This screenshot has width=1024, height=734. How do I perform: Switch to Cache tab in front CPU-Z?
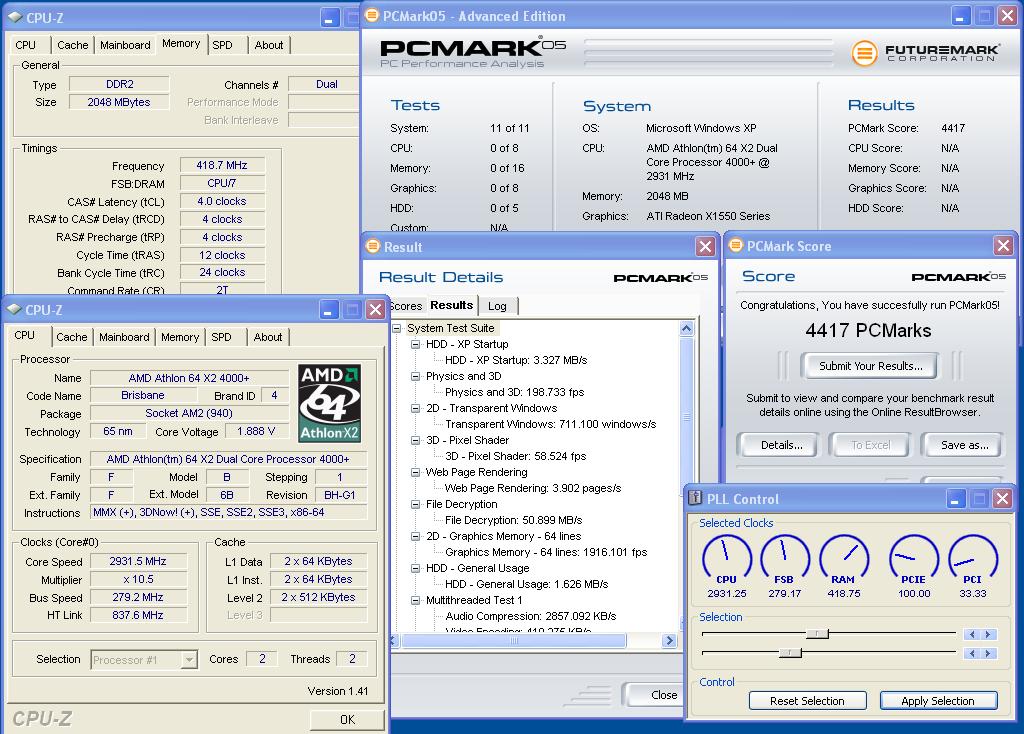[72, 337]
